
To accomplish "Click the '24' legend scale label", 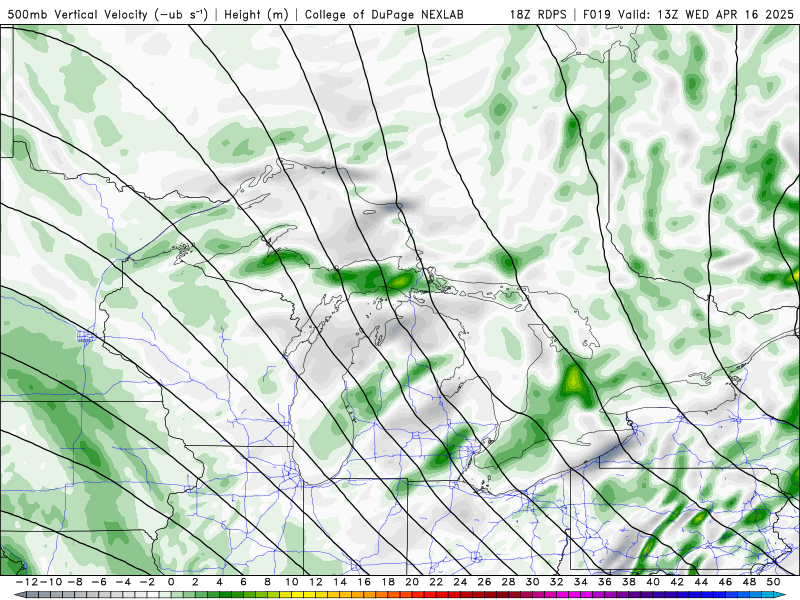I will click(x=460, y=582).
